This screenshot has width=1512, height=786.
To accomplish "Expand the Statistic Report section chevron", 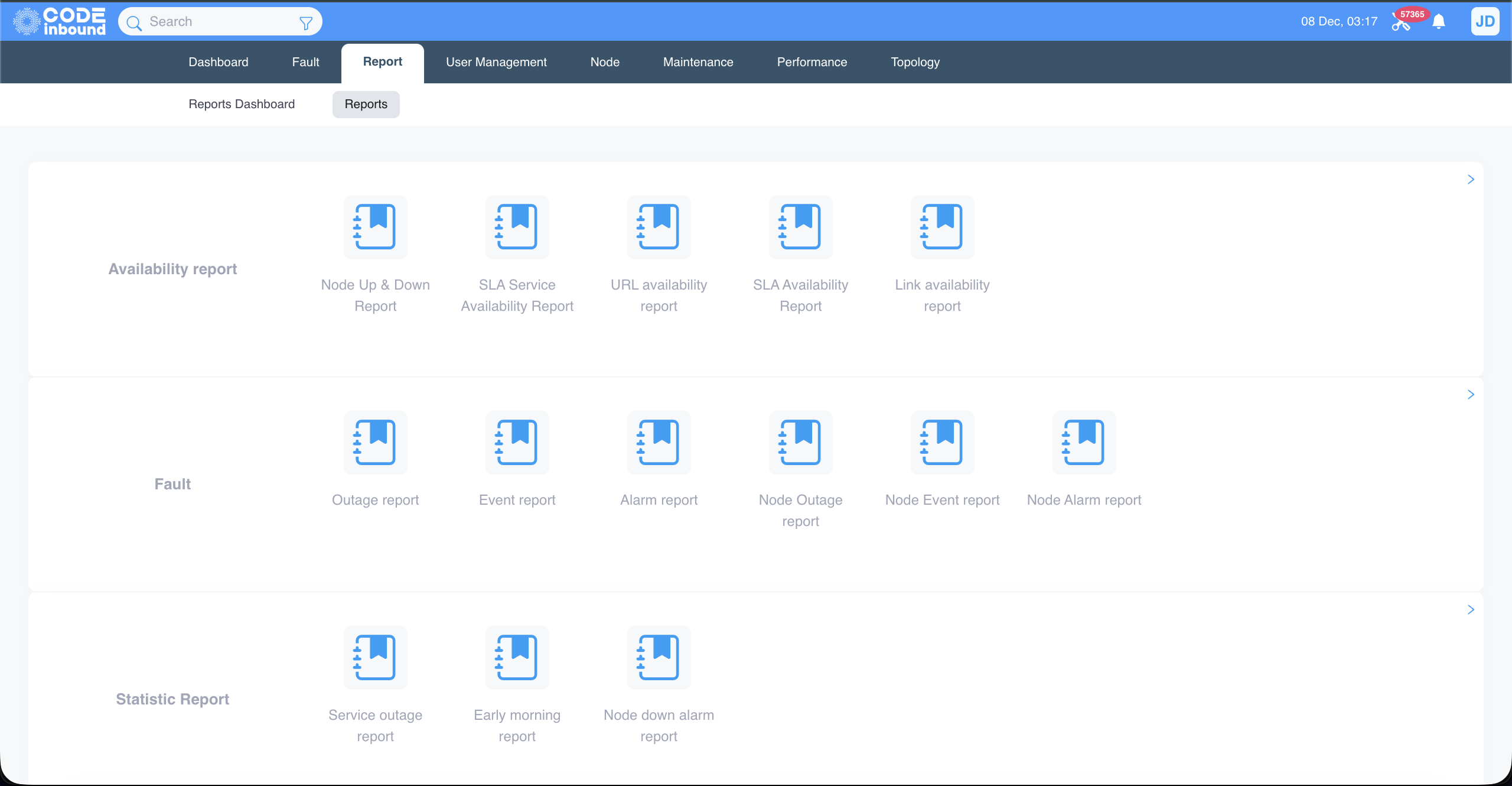I will pos(1471,610).
